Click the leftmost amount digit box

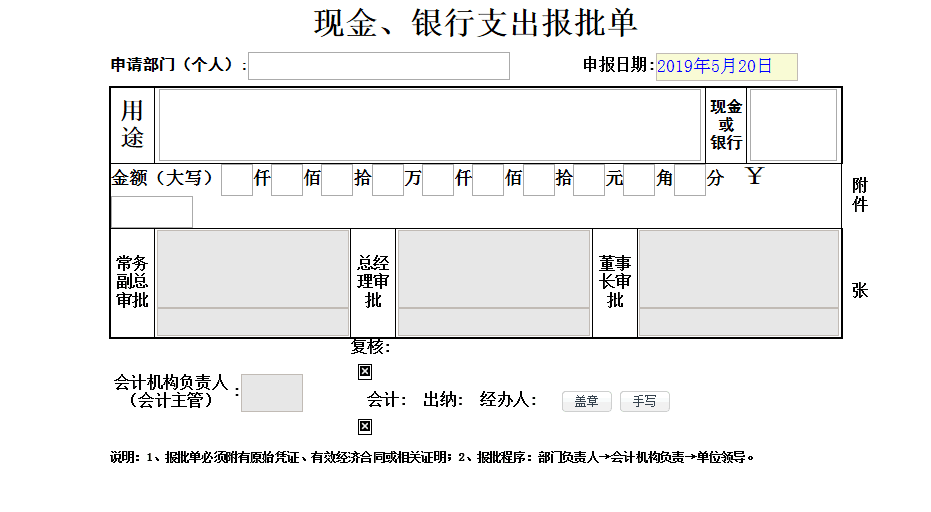coord(236,181)
